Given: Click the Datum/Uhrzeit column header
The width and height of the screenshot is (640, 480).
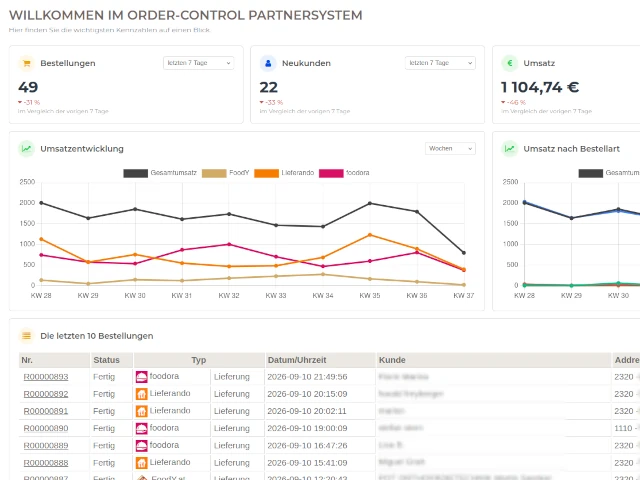Looking at the screenshot, I should pyautogui.click(x=320, y=360).
